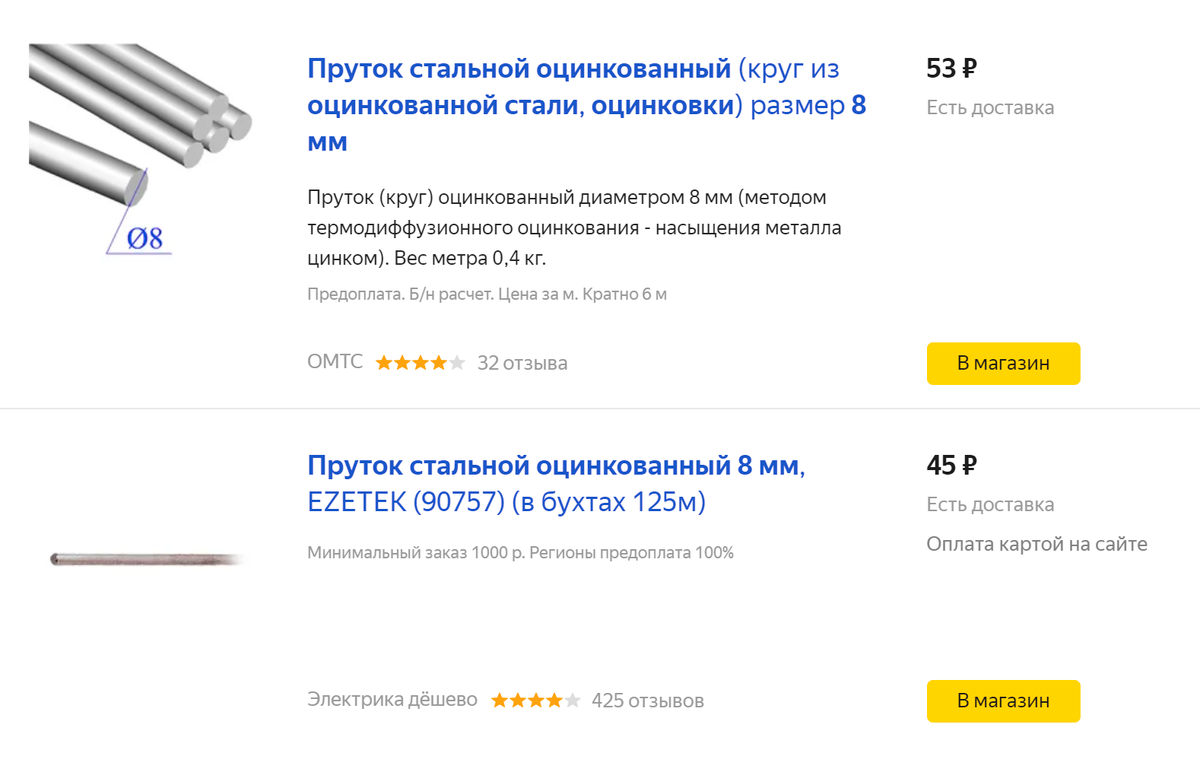The width and height of the screenshot is (1200, 779).
Task: Click the 53 ₽ price of the first product
Action: click(951, 69)
